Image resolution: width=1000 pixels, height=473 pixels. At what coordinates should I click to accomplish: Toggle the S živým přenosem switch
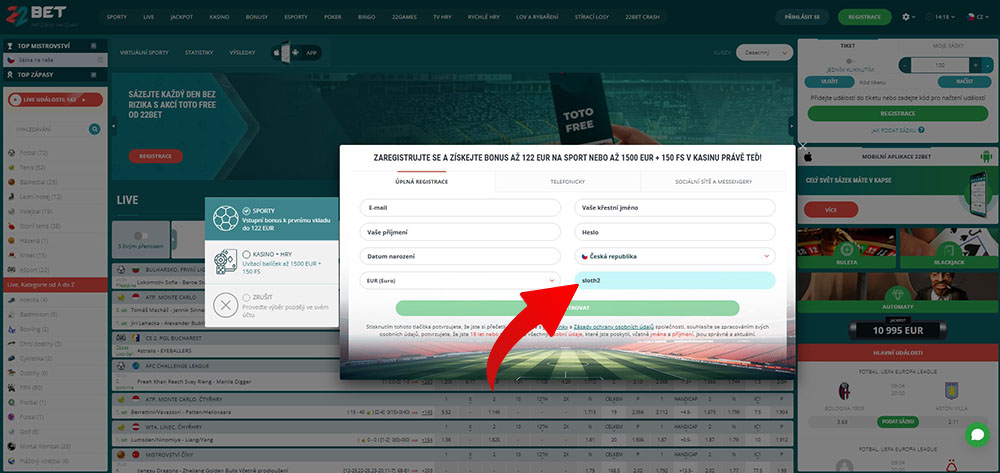[x=140, y=235]
